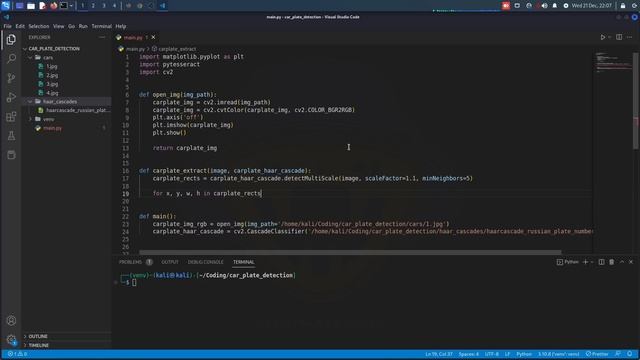Open editor More Actions ellipsis
The width and height of the screenshot is (640, 360).
point(629,37)
